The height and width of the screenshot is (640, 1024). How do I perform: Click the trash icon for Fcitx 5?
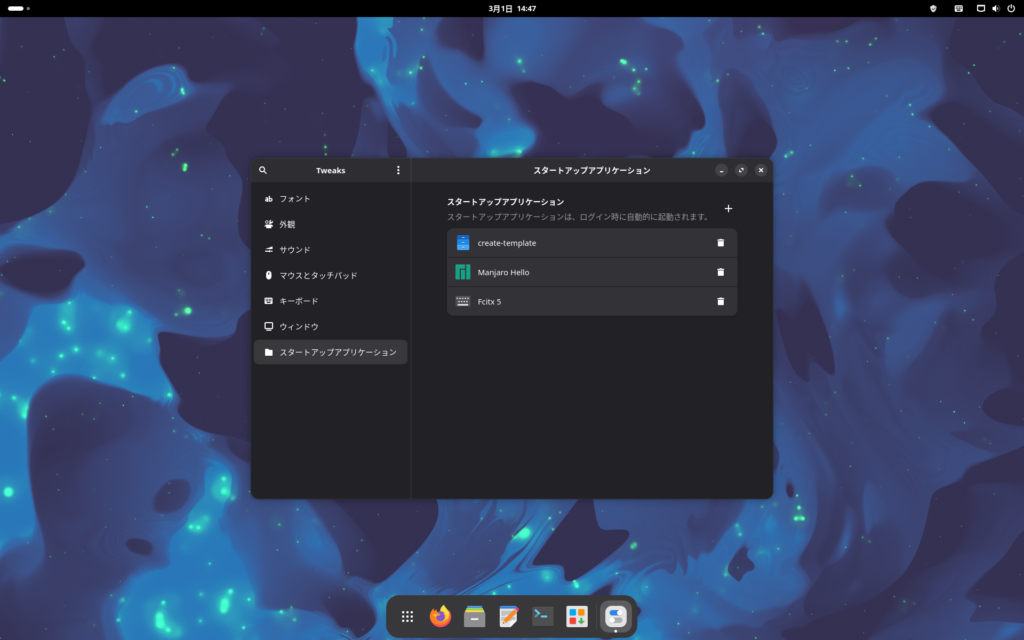click(720, 301)
